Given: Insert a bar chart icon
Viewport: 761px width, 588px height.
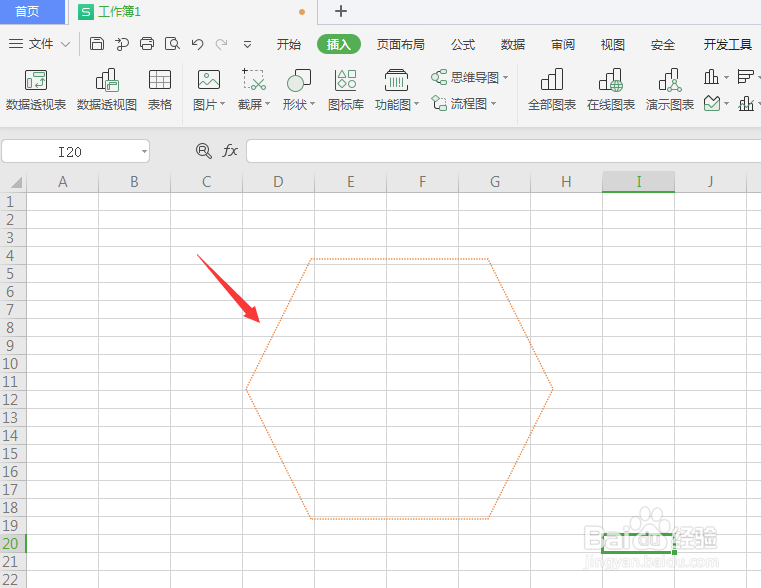Looking at the screenshot, I should [745, 77].
